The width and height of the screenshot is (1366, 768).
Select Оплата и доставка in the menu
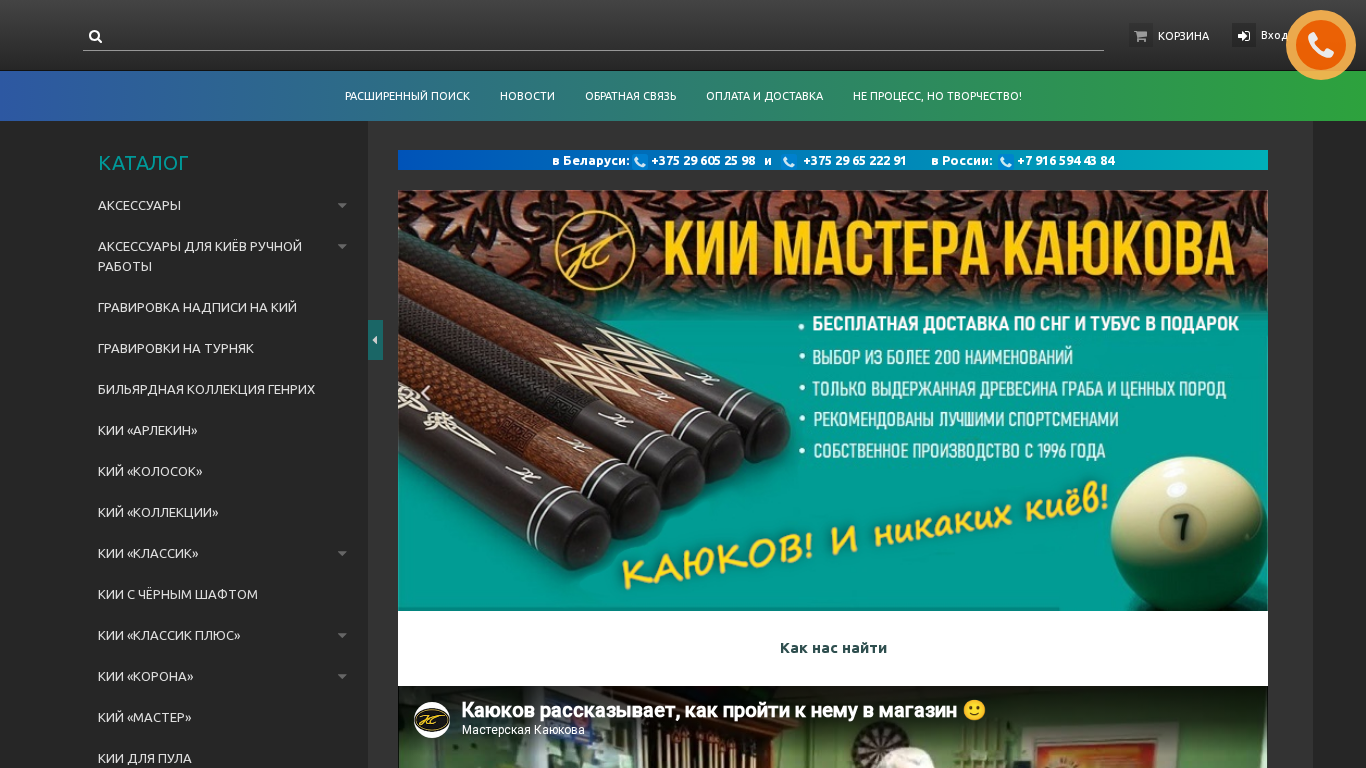764,96
